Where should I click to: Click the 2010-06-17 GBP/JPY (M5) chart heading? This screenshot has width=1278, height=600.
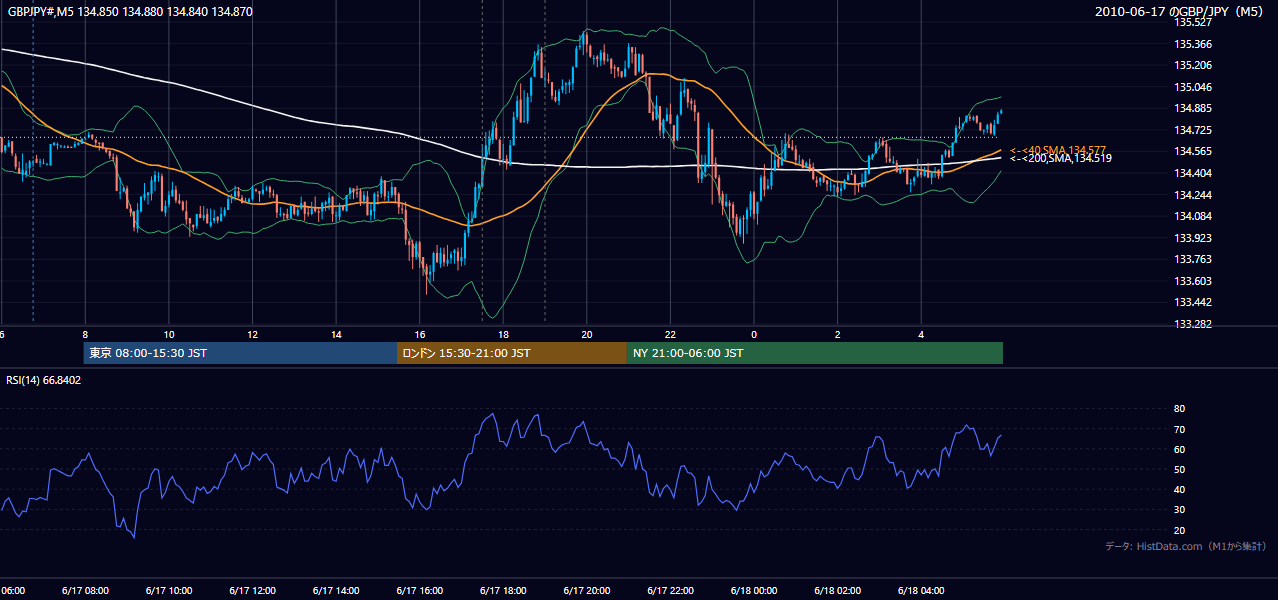coord(1180,12)
